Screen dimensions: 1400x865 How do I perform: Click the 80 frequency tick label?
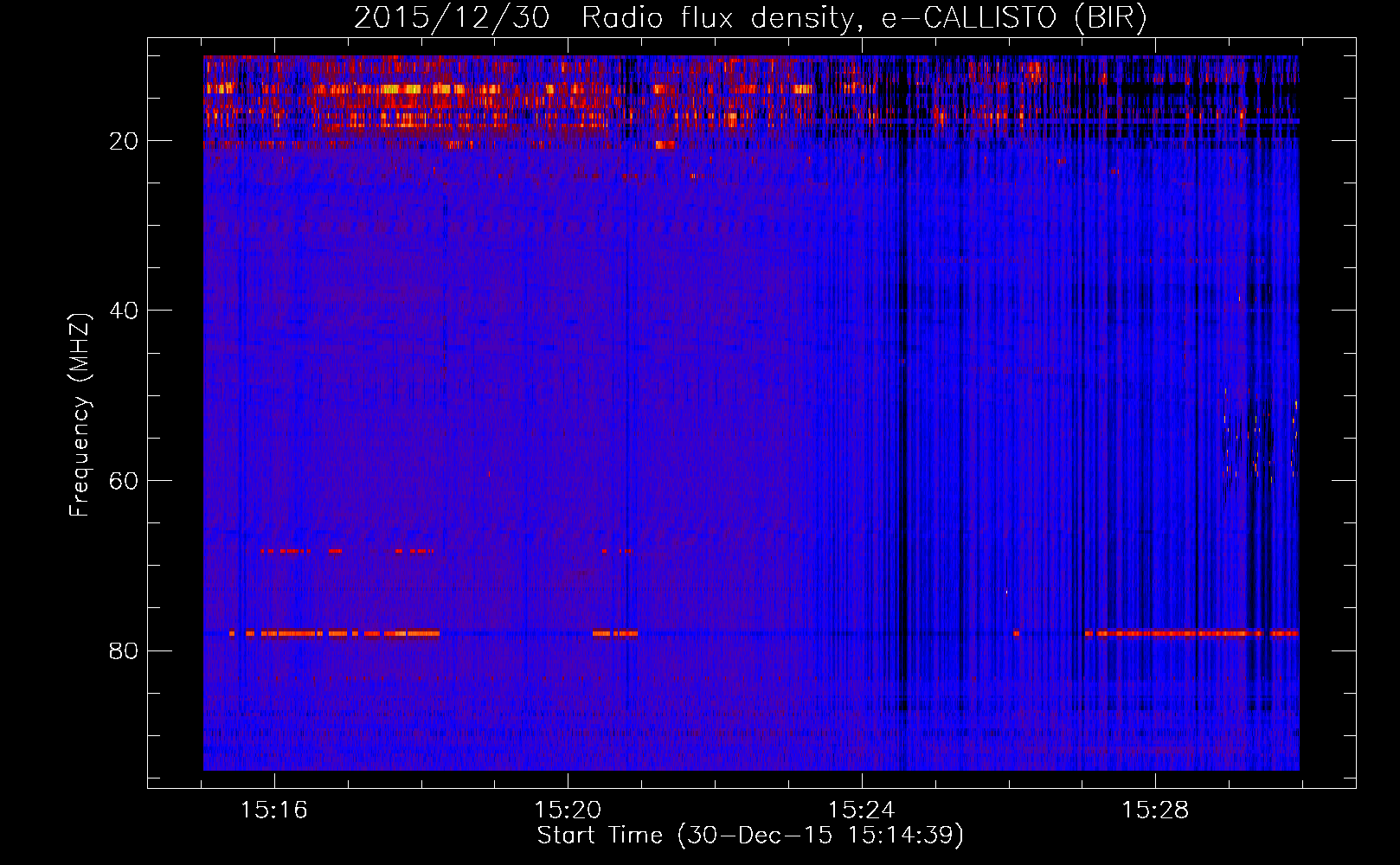pyautogui.click(x=124, y=650)
